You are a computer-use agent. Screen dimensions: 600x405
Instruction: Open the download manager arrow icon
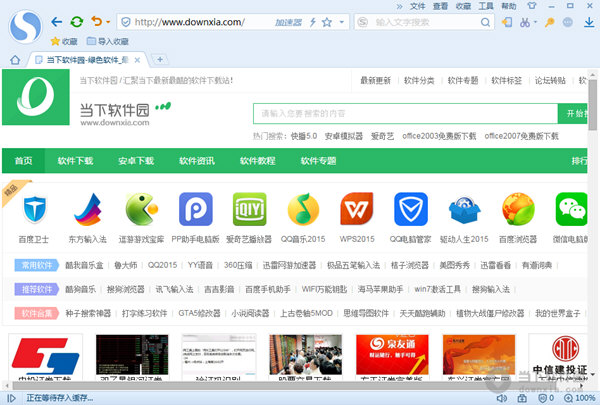click(x=589, y=22)
